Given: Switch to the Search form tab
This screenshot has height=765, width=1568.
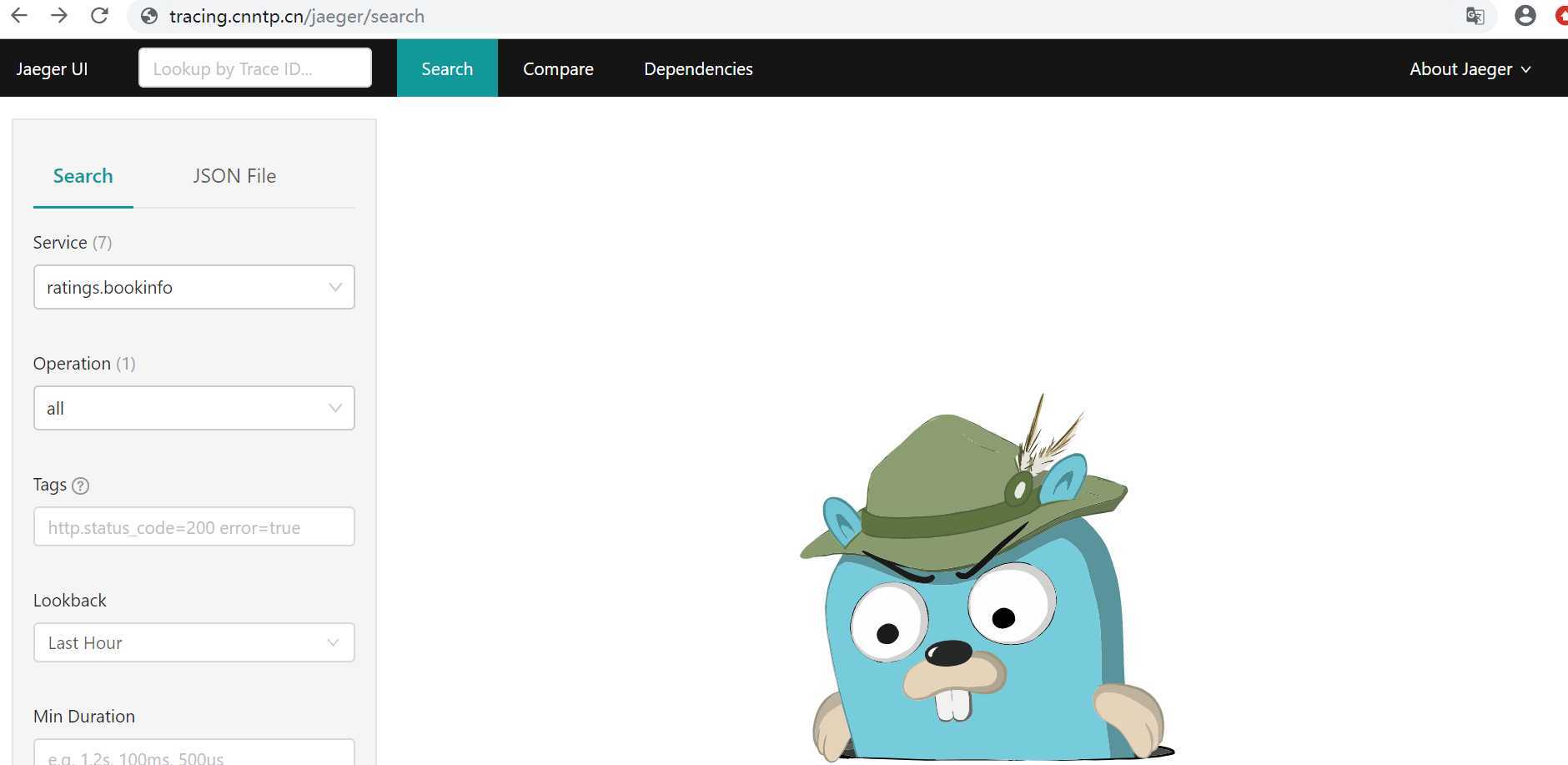Looking at the screenshot, I should tap(83, 176).
